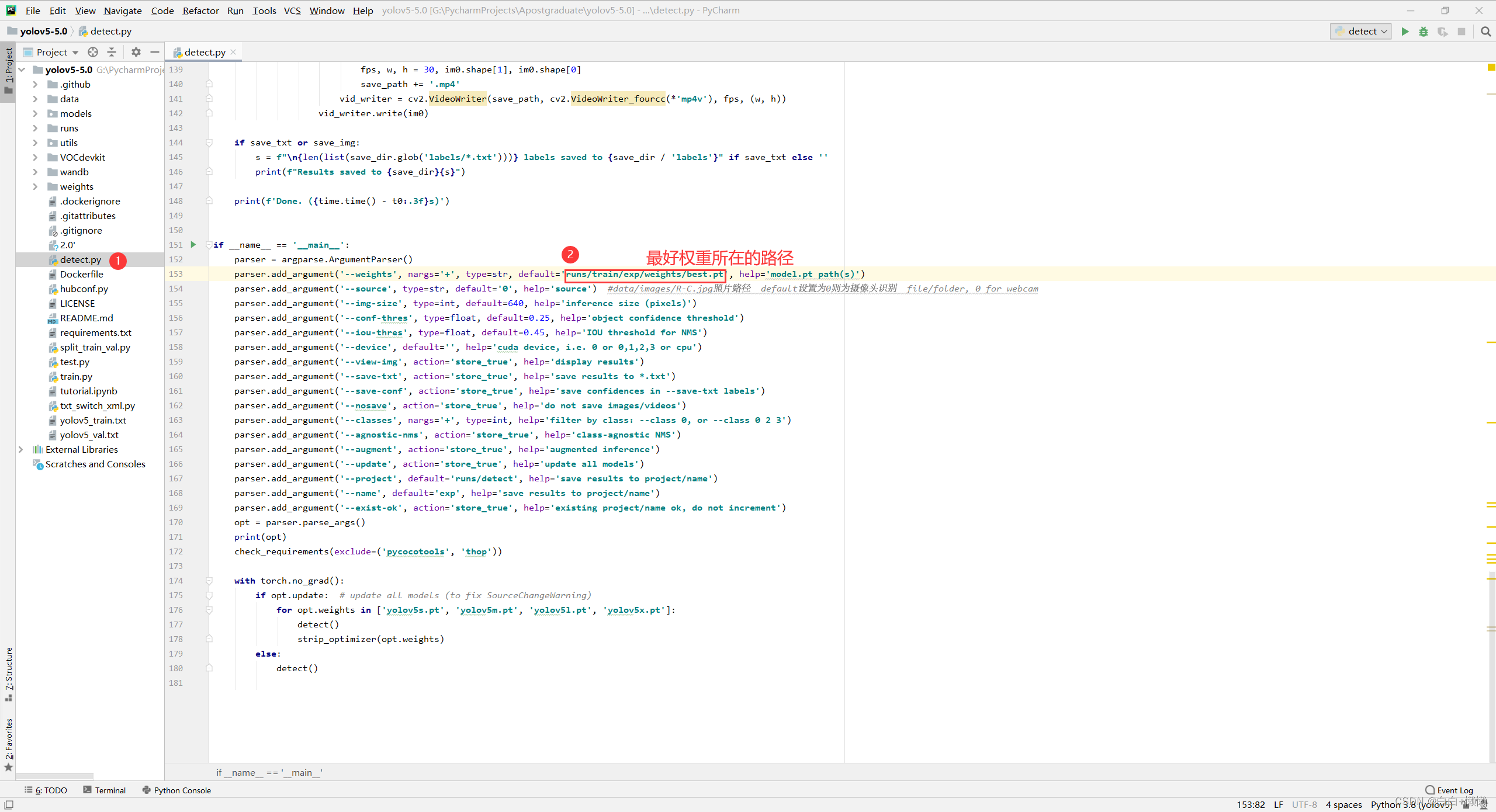Click the Collapse All icon in Project panel

[112, 52]
